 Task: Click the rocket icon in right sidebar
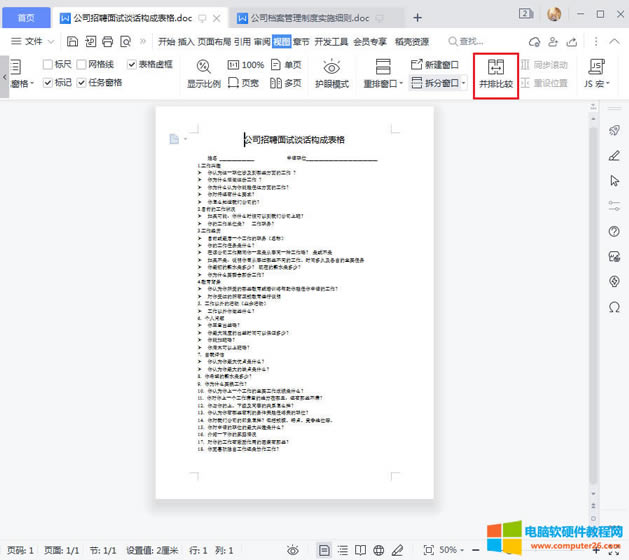tap(614, 129)
